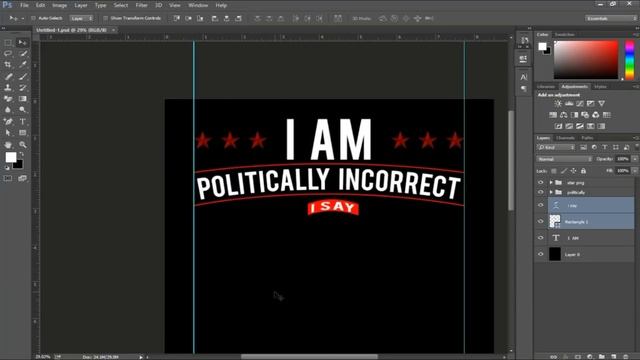Open the Character panel icon
640x360 pixels.
click(524, 77)
